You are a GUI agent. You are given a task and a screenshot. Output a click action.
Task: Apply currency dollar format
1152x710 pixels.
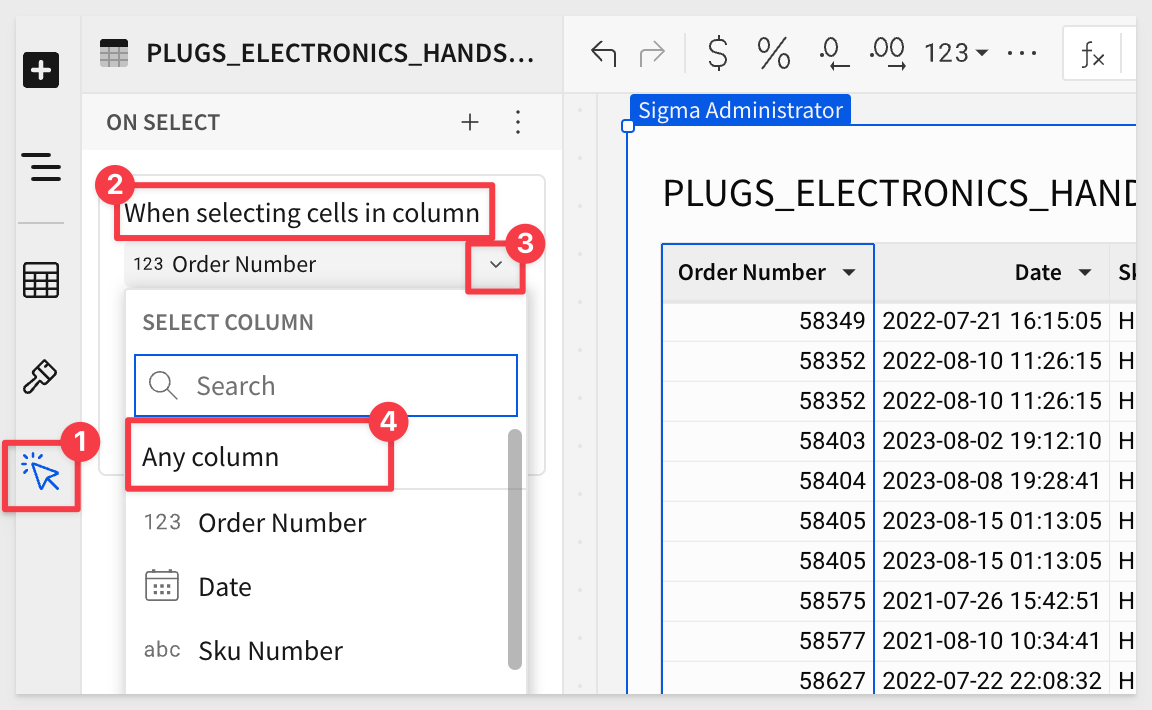pos(717,53)
